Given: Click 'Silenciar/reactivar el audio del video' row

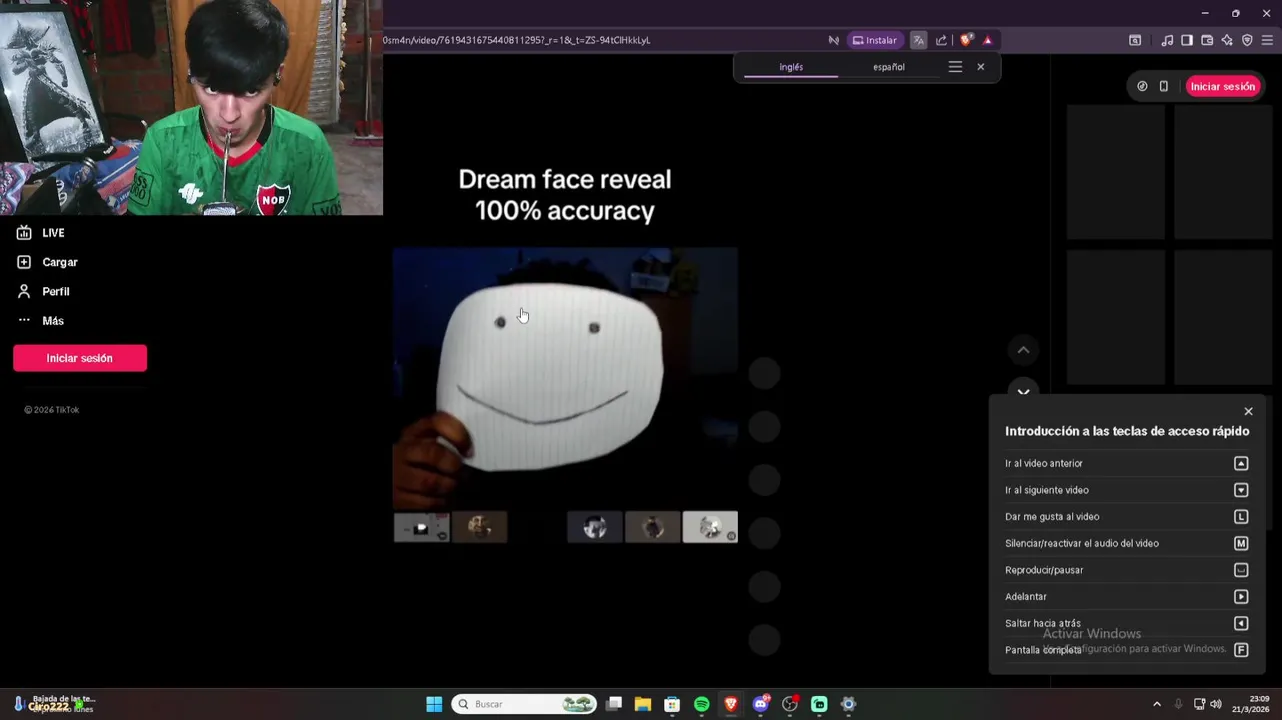Looking at the screenshot, I should click(1127, 543).
